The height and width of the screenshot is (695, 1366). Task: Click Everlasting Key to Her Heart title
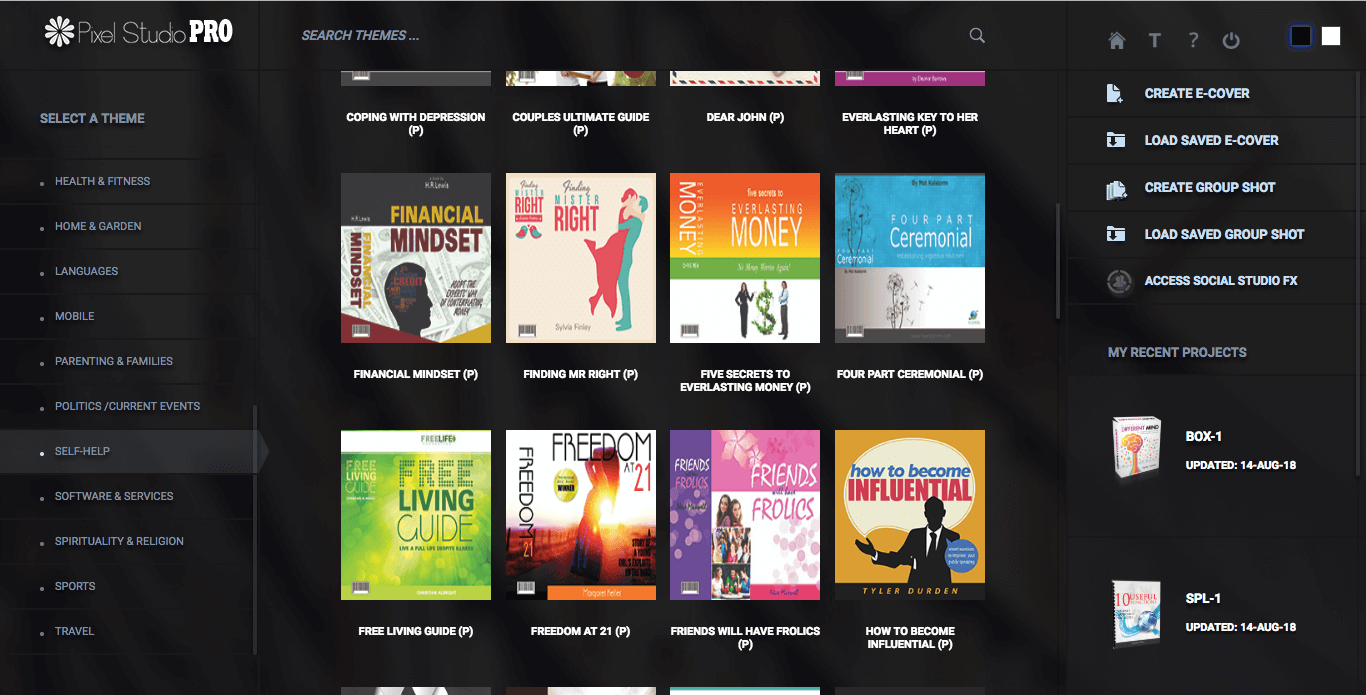click(x=910, y=124)
